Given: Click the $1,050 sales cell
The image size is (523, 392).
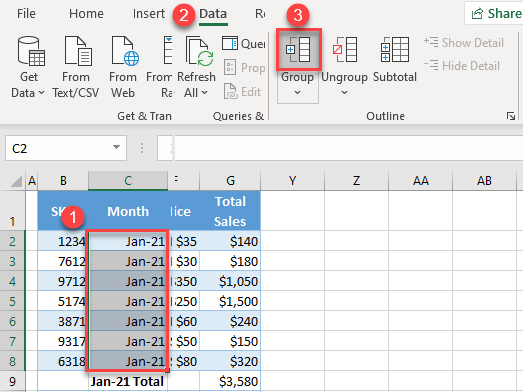Looking at the screenshot, I should tap(230, 281).
